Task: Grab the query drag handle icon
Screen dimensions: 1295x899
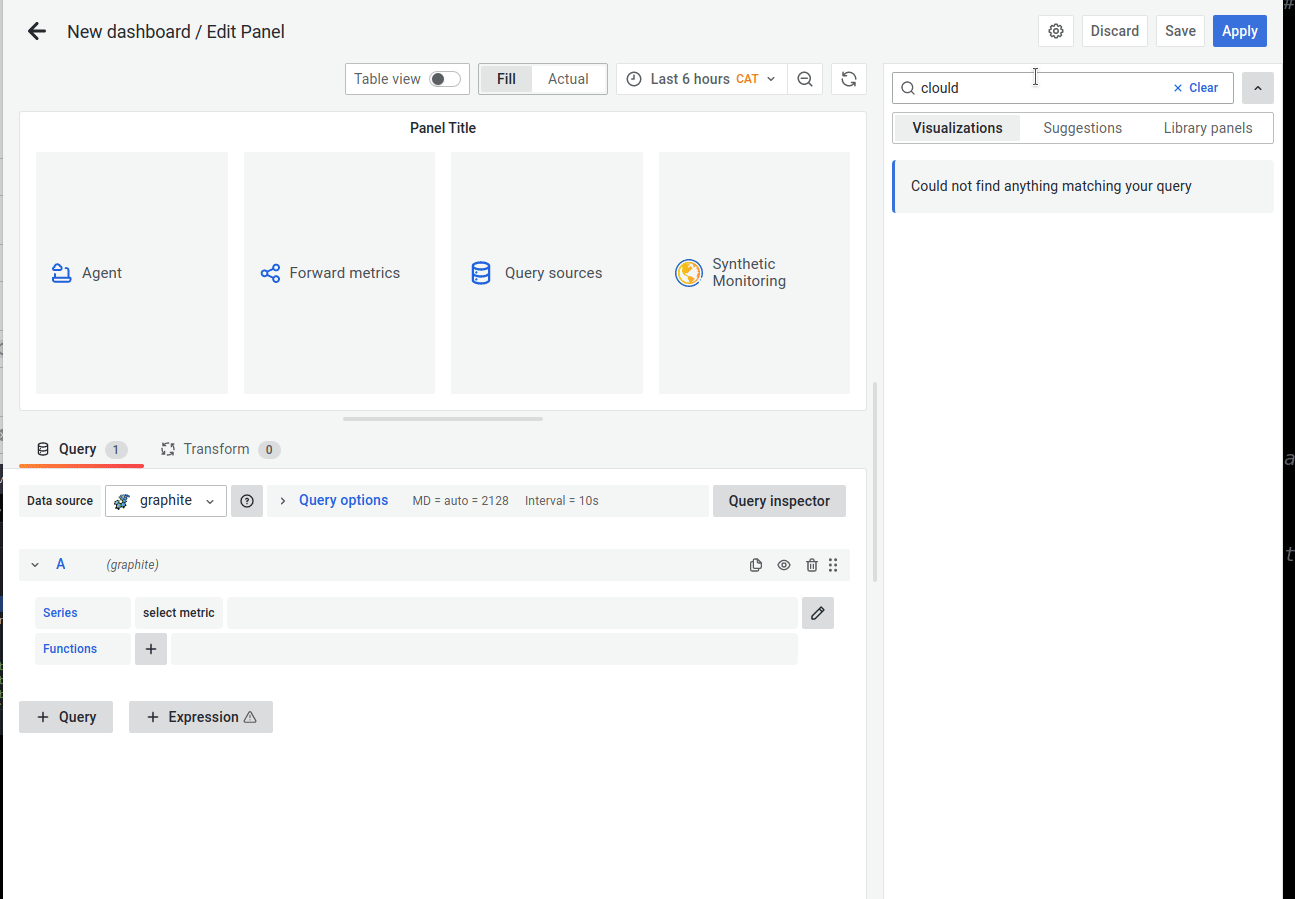Action: [x=833, y=564]
